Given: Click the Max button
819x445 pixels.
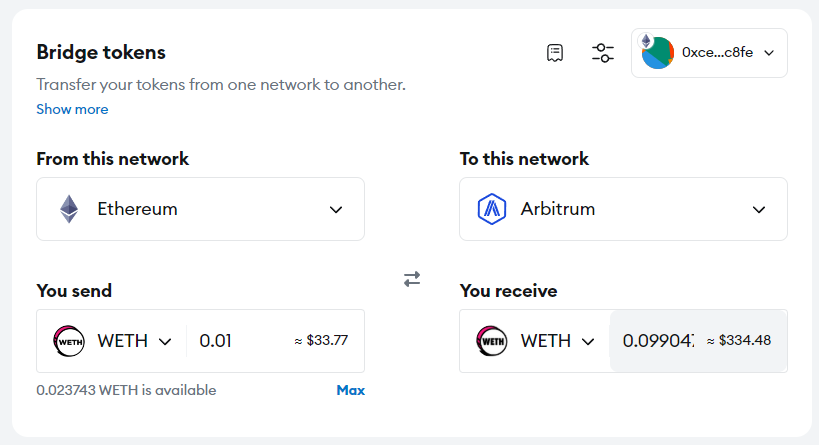Looking at the screenshot, I should click(x=350, y=390).
